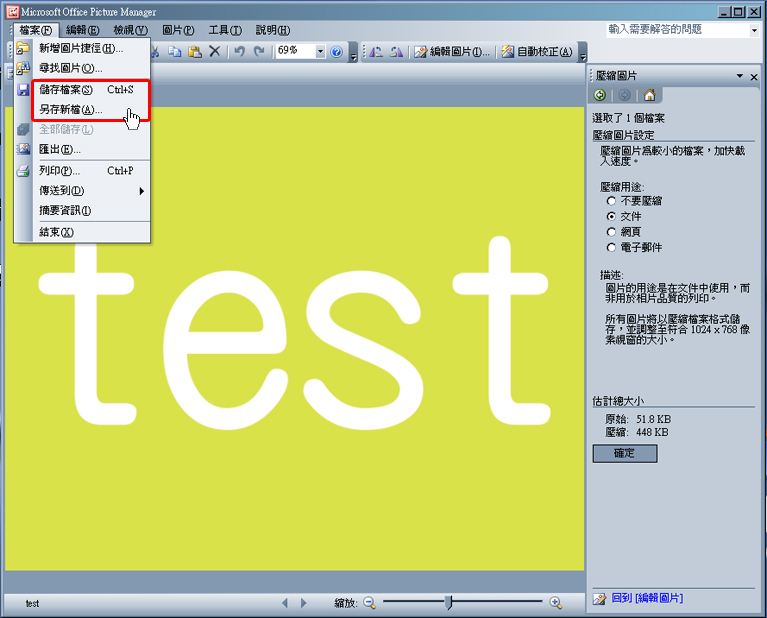This screenshot has width=767, height=618.
Task: Click the Home icon in task pane
Action: click(649, 95)
